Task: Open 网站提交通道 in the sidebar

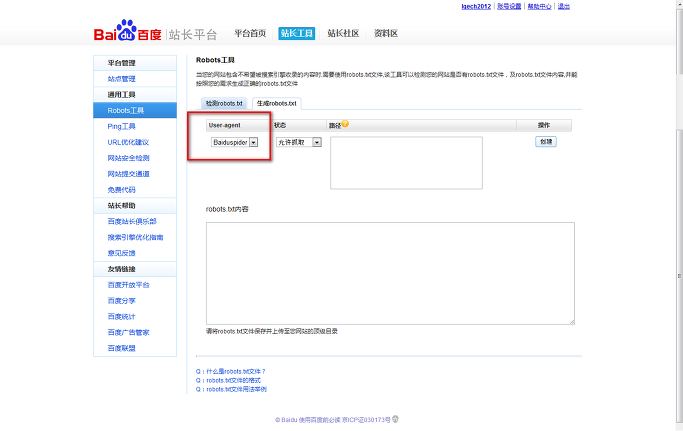Action: (x=128, y=174)
